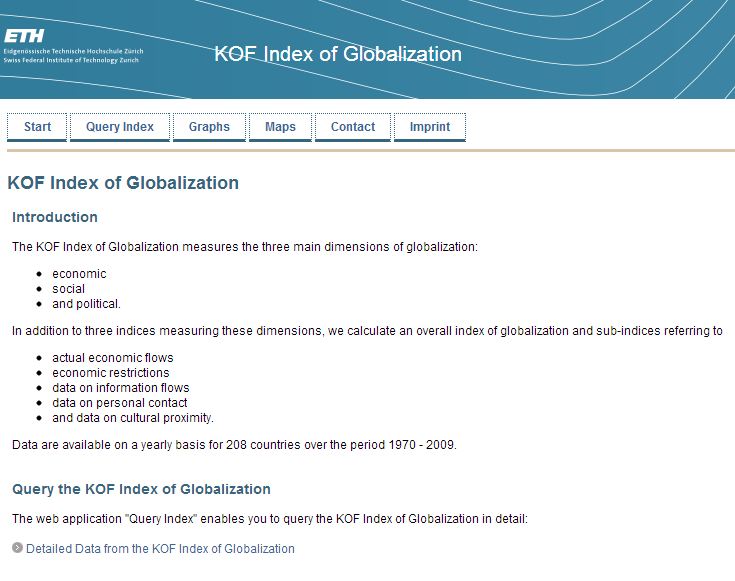Viewport: 735px width, 581px height.
Task: Open Detailed Data from the KOF Index link
Action: pyautogui.click(x=160, y=549)
